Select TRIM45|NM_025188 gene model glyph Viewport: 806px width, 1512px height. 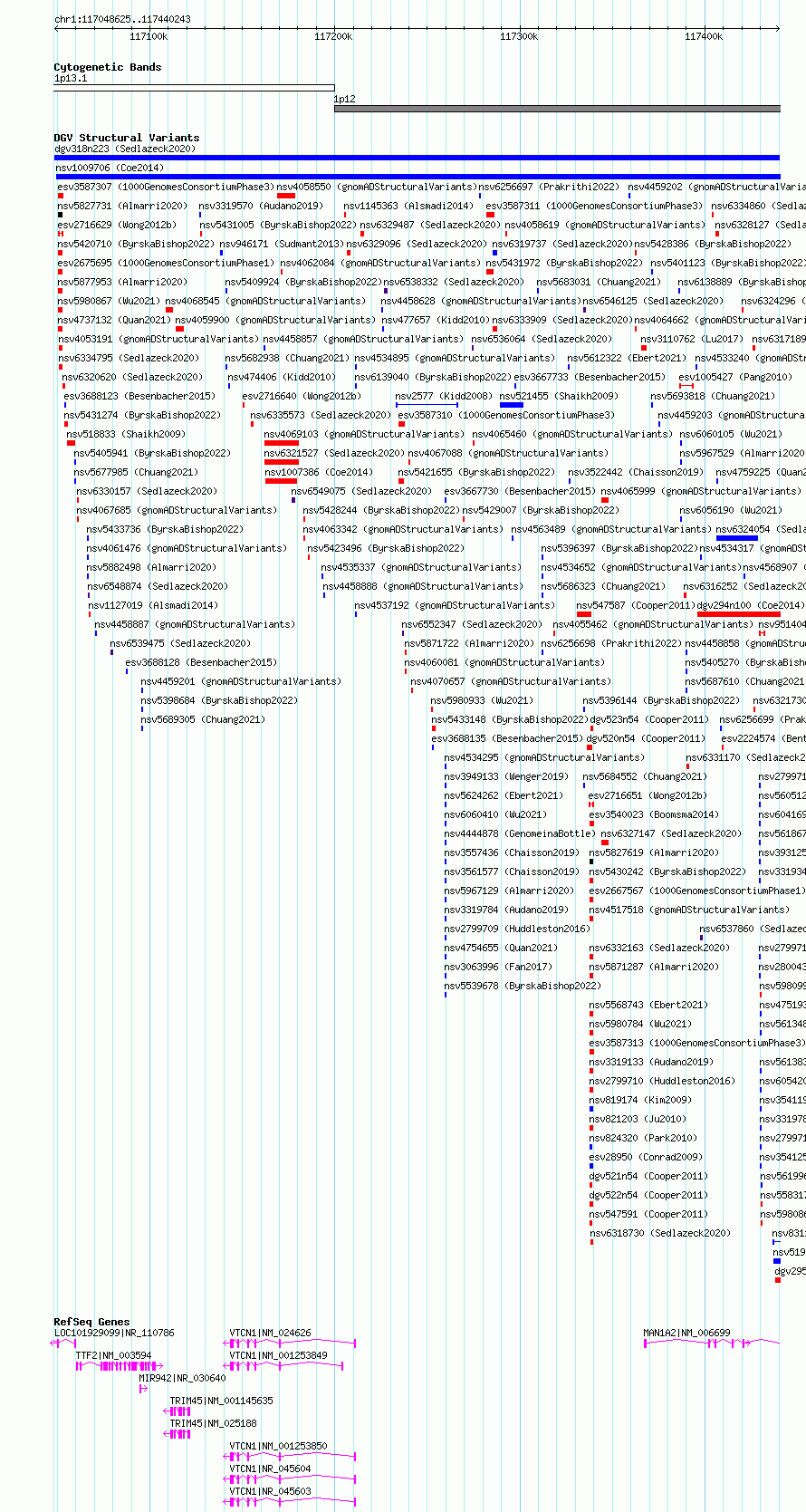(177, 1434)
